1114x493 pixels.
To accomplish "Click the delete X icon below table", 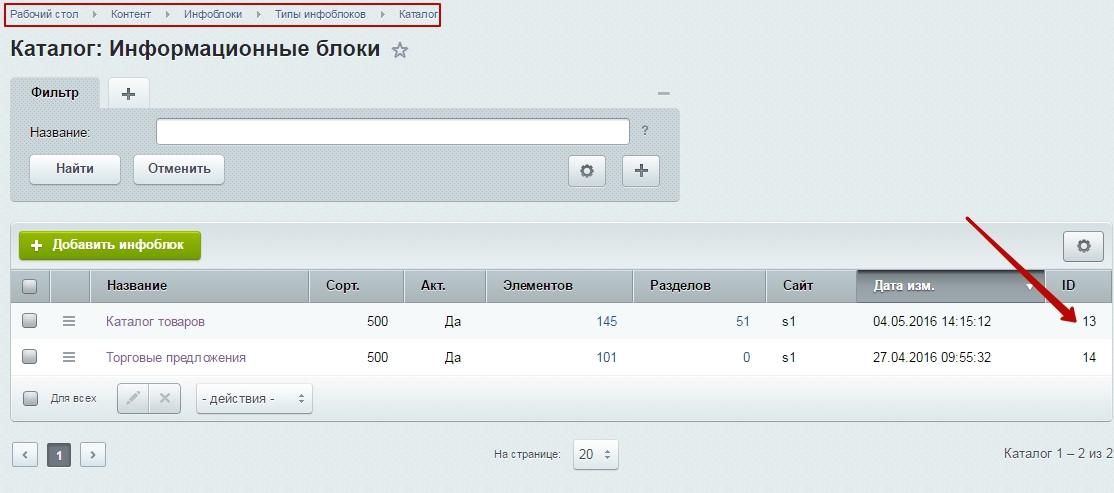I will [165, 398].
